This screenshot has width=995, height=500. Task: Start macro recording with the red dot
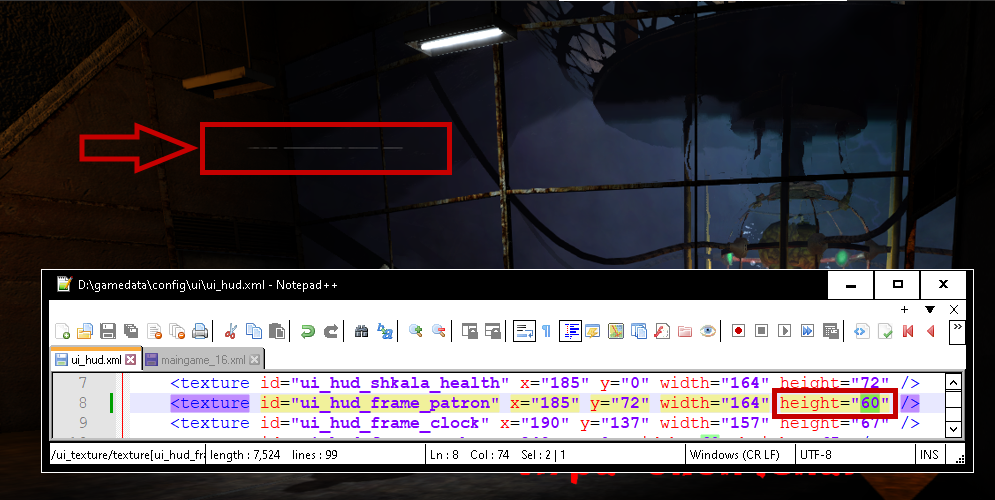point(738,331)
